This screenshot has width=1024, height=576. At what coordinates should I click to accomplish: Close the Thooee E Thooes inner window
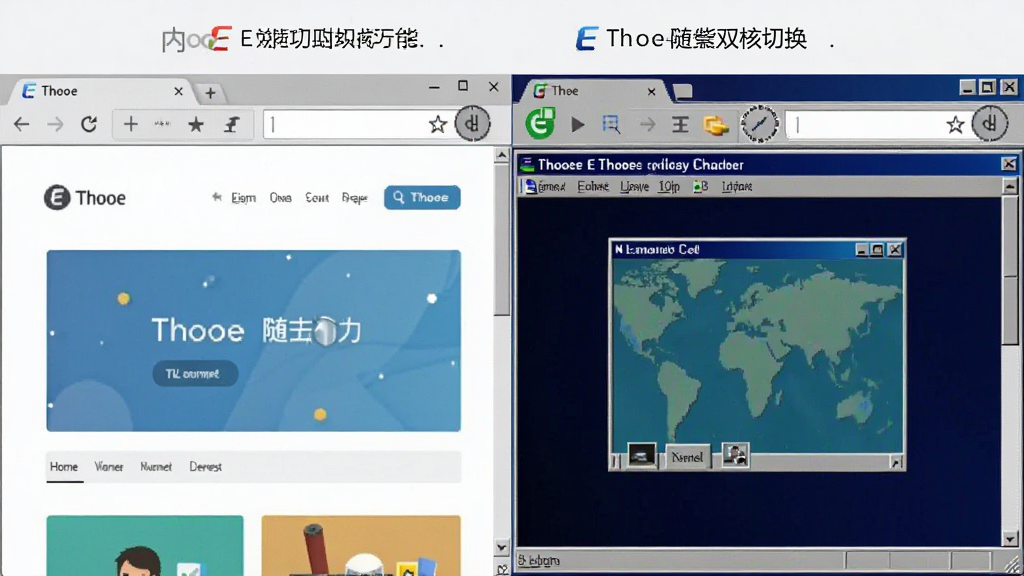click(1009, 164)
